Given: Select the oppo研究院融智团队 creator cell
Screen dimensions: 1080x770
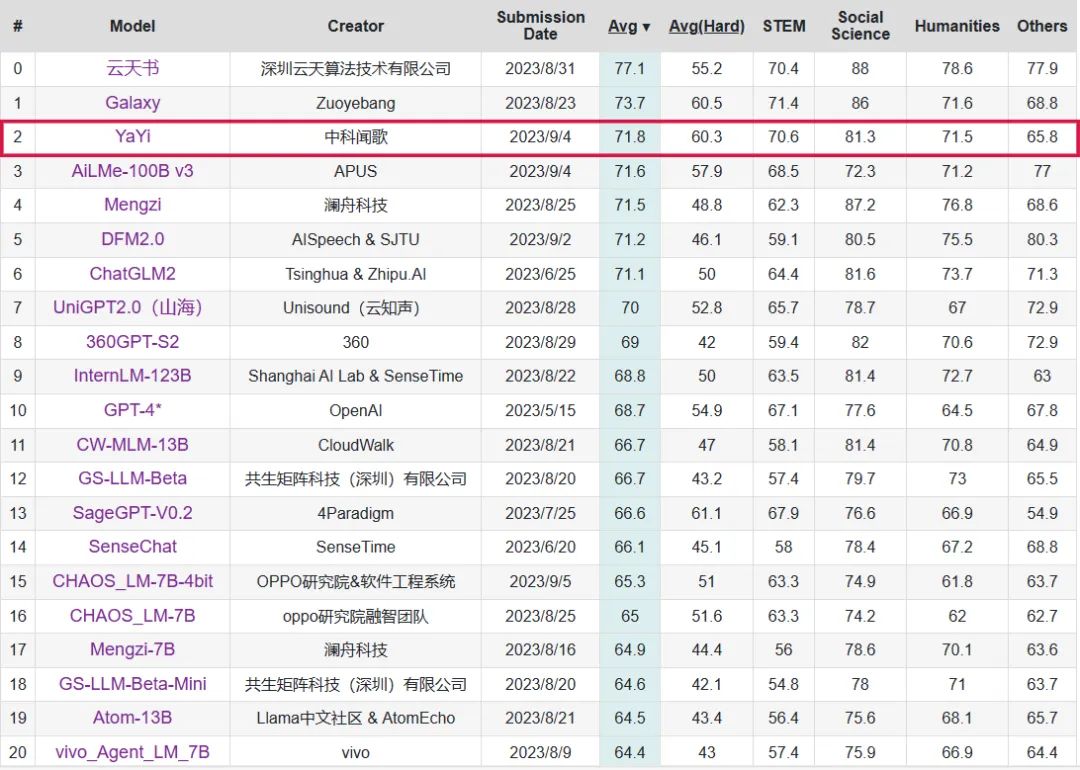Looking at the screenshot, I should pos(355,616).
